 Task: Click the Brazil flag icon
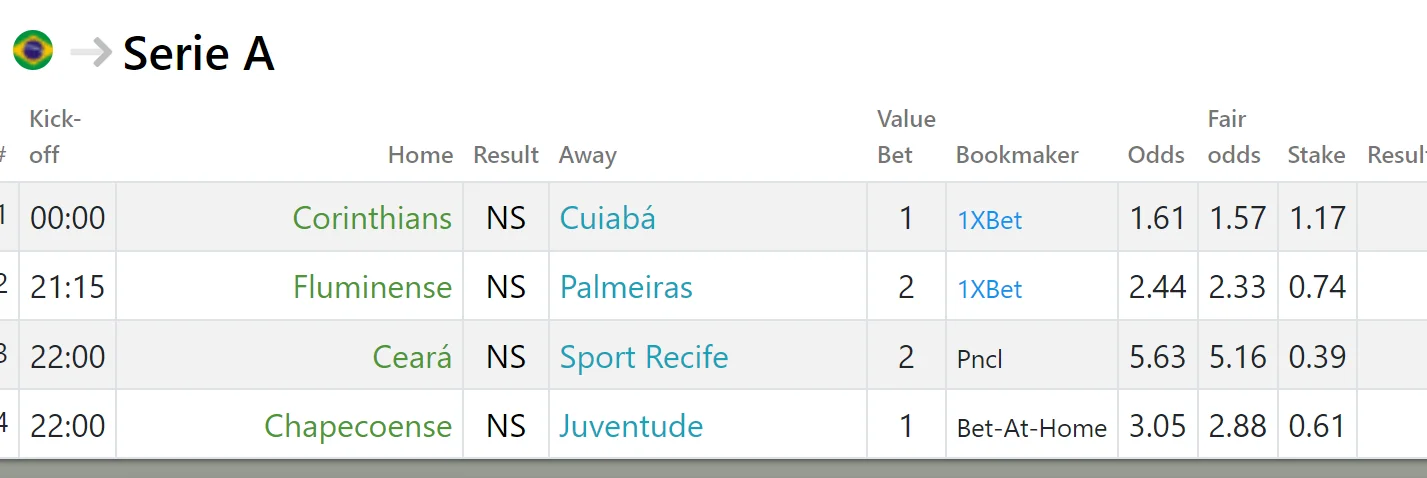pos(33,50)
